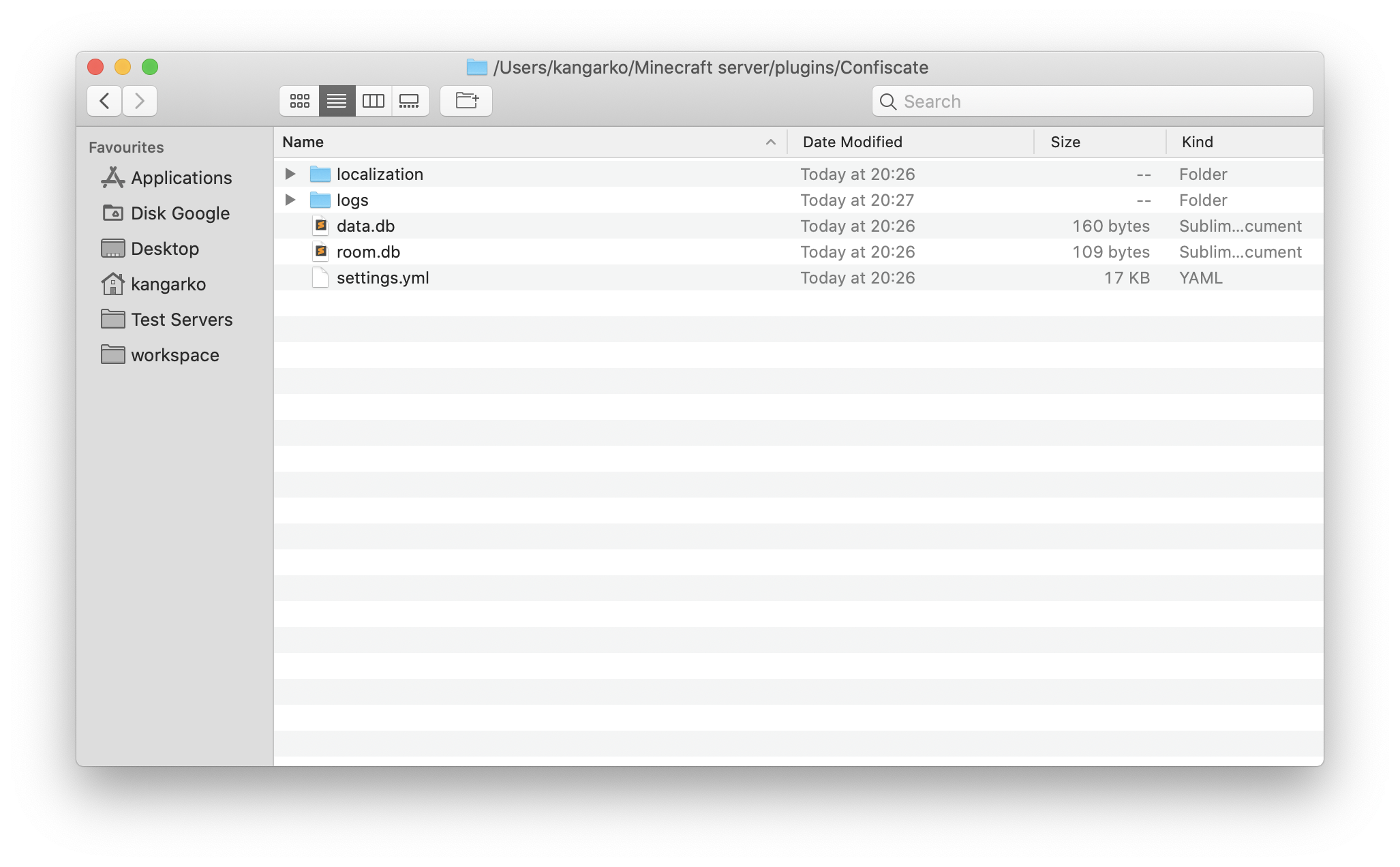1400x867 pixels.
Task: Click the Search input field
Action: coord(1092,100)
